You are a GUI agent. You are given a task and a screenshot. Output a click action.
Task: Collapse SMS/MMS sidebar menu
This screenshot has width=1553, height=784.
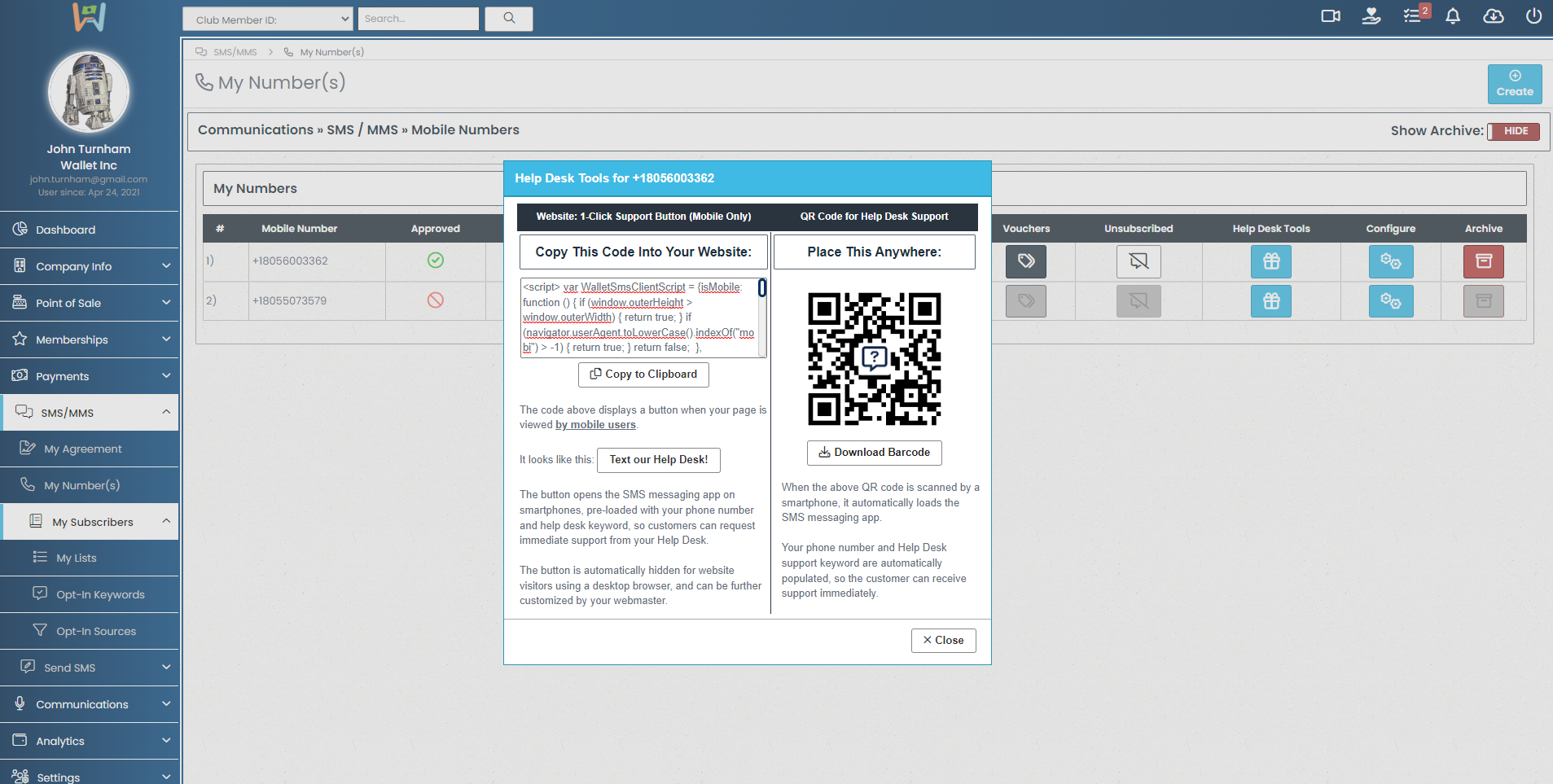[x=89, y=413]
